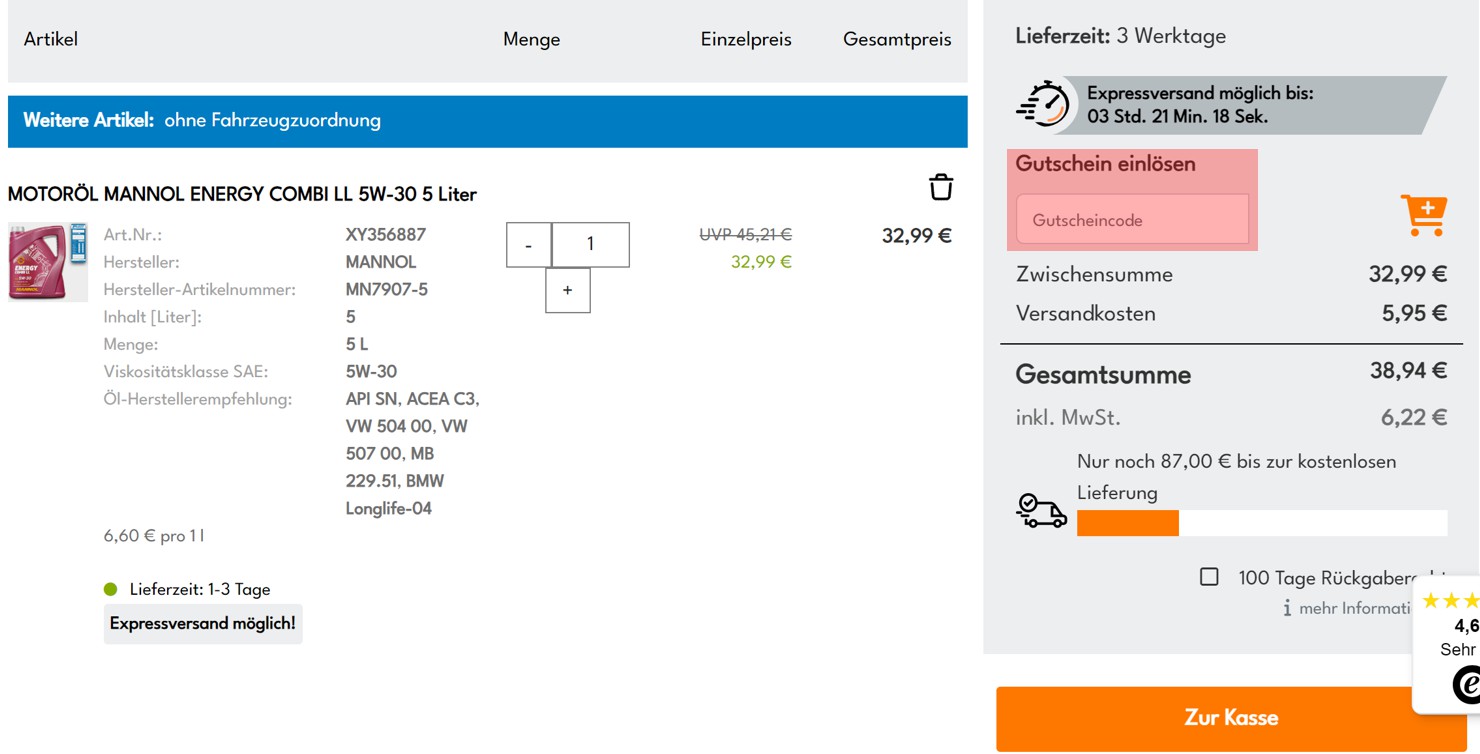Image resolution: width=1480 pixels, height=754 pixels.
Task: Select article number XY356887
Action: pyautogui.click(x=386, y=235)
